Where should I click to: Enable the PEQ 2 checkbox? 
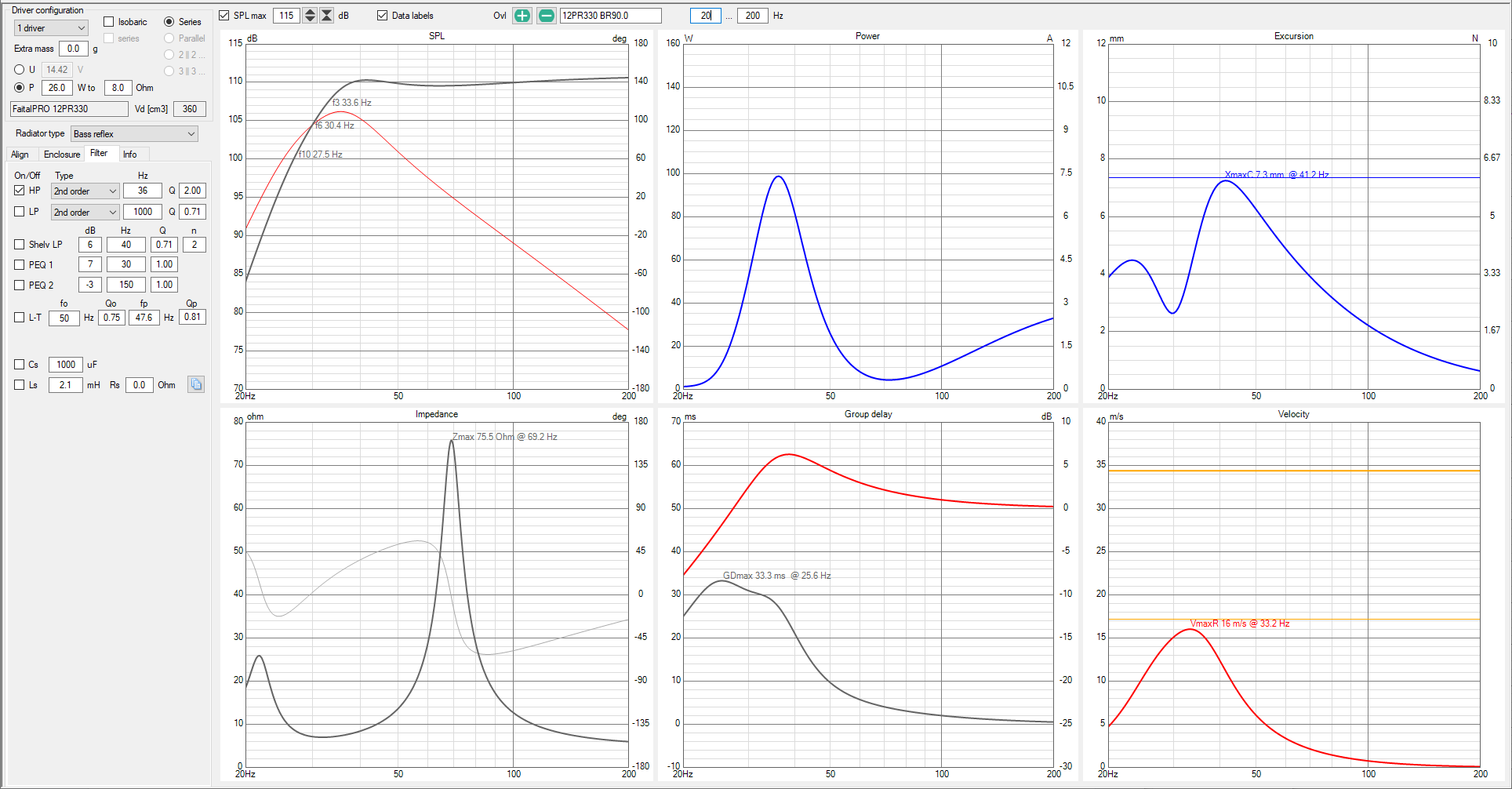(x=20, y=285)
